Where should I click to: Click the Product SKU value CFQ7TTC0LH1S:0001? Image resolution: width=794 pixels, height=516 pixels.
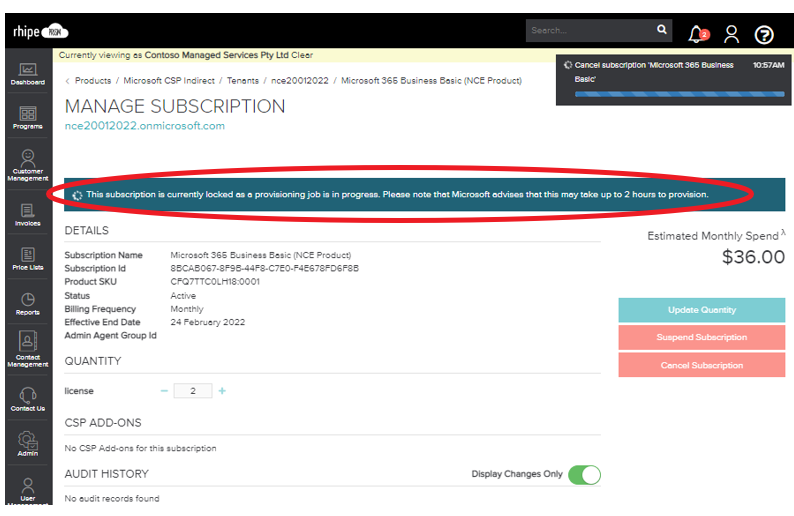[215, 282]
